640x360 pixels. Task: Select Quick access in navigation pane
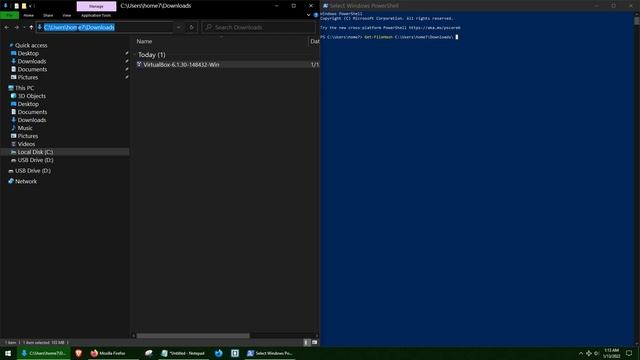pos(31,45)
